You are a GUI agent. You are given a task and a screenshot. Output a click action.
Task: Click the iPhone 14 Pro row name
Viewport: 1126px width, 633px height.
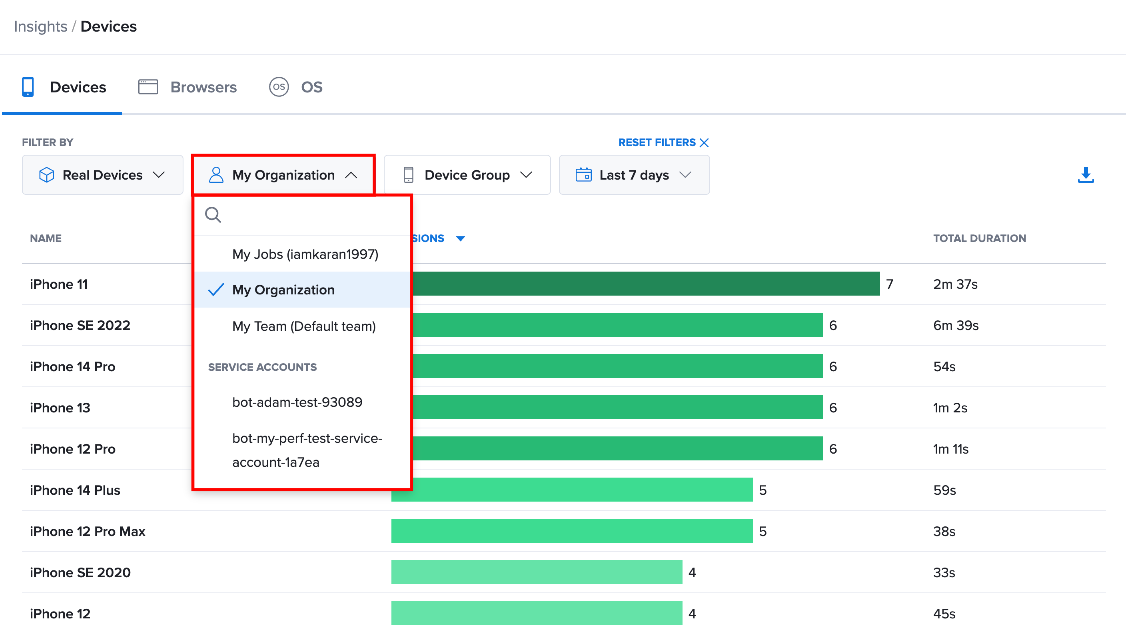[x=73, y=366]
